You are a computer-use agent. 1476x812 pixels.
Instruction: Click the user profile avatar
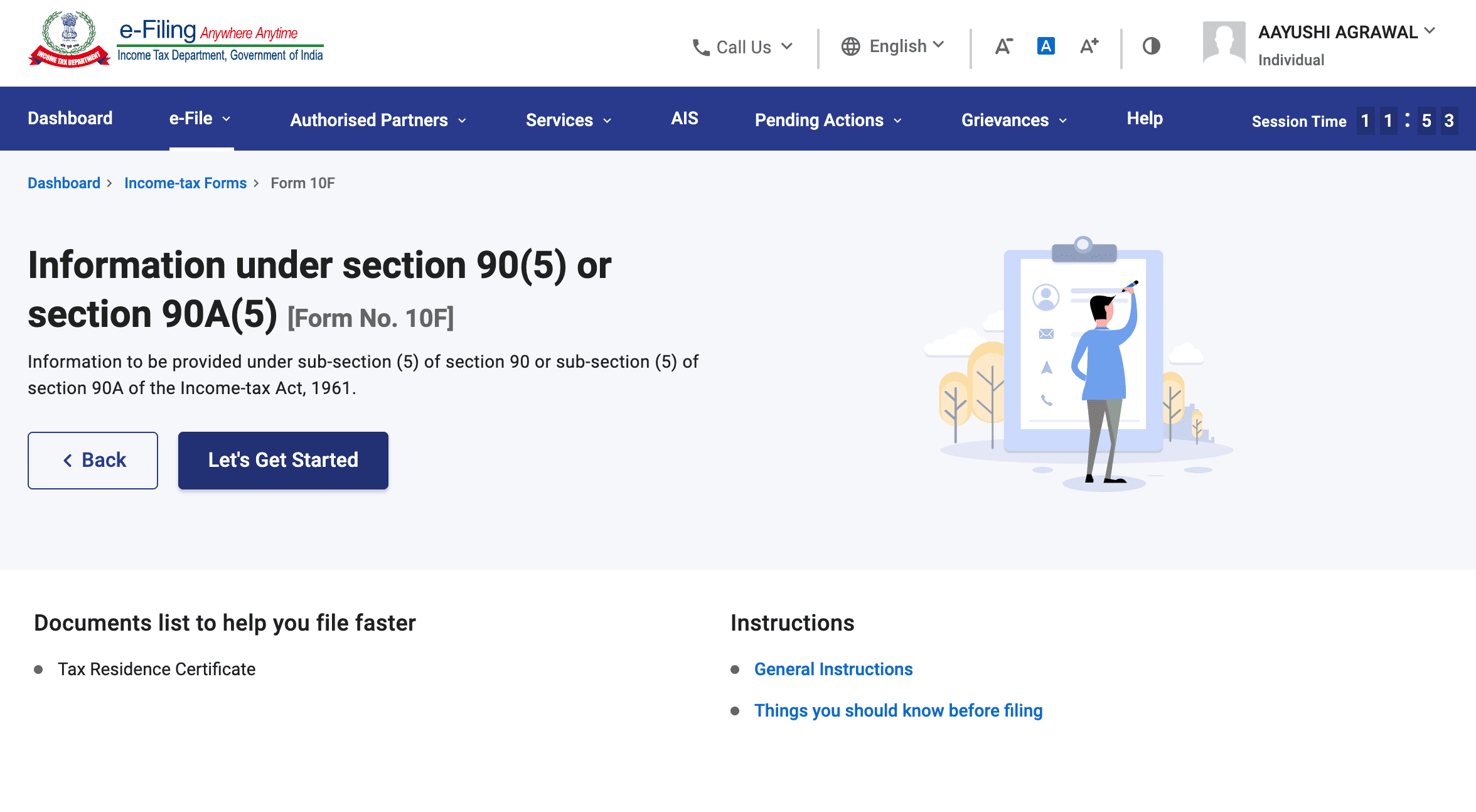click(1223, 43)
